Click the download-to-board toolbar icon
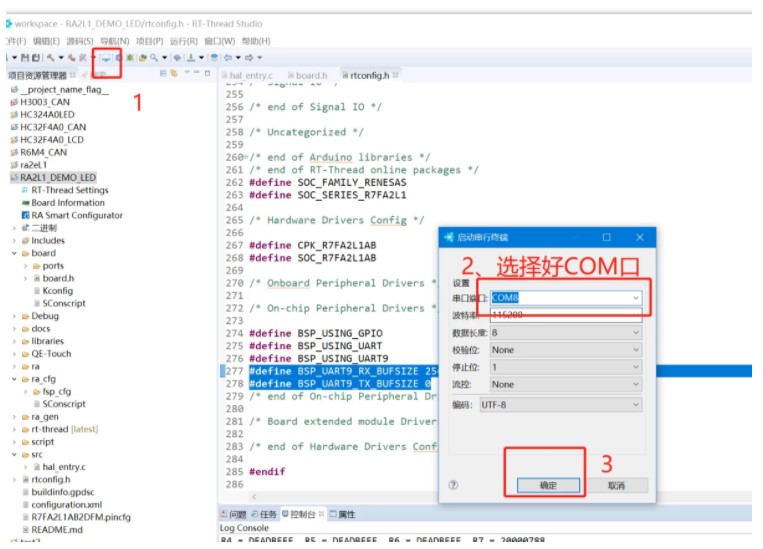This screenshot has width=763, height=549. [x=191, y=58]
